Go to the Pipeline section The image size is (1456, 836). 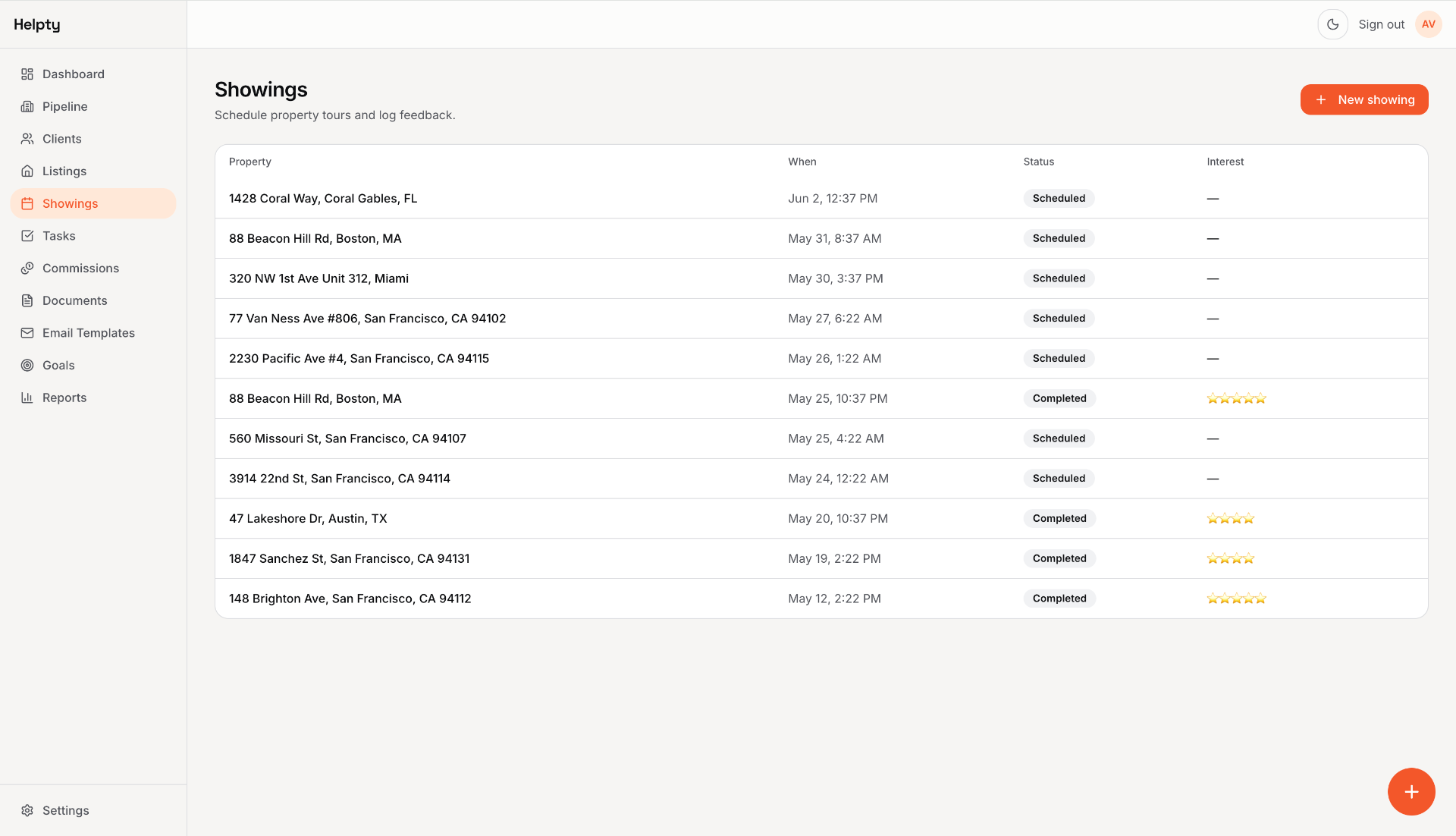click(93, 107)
